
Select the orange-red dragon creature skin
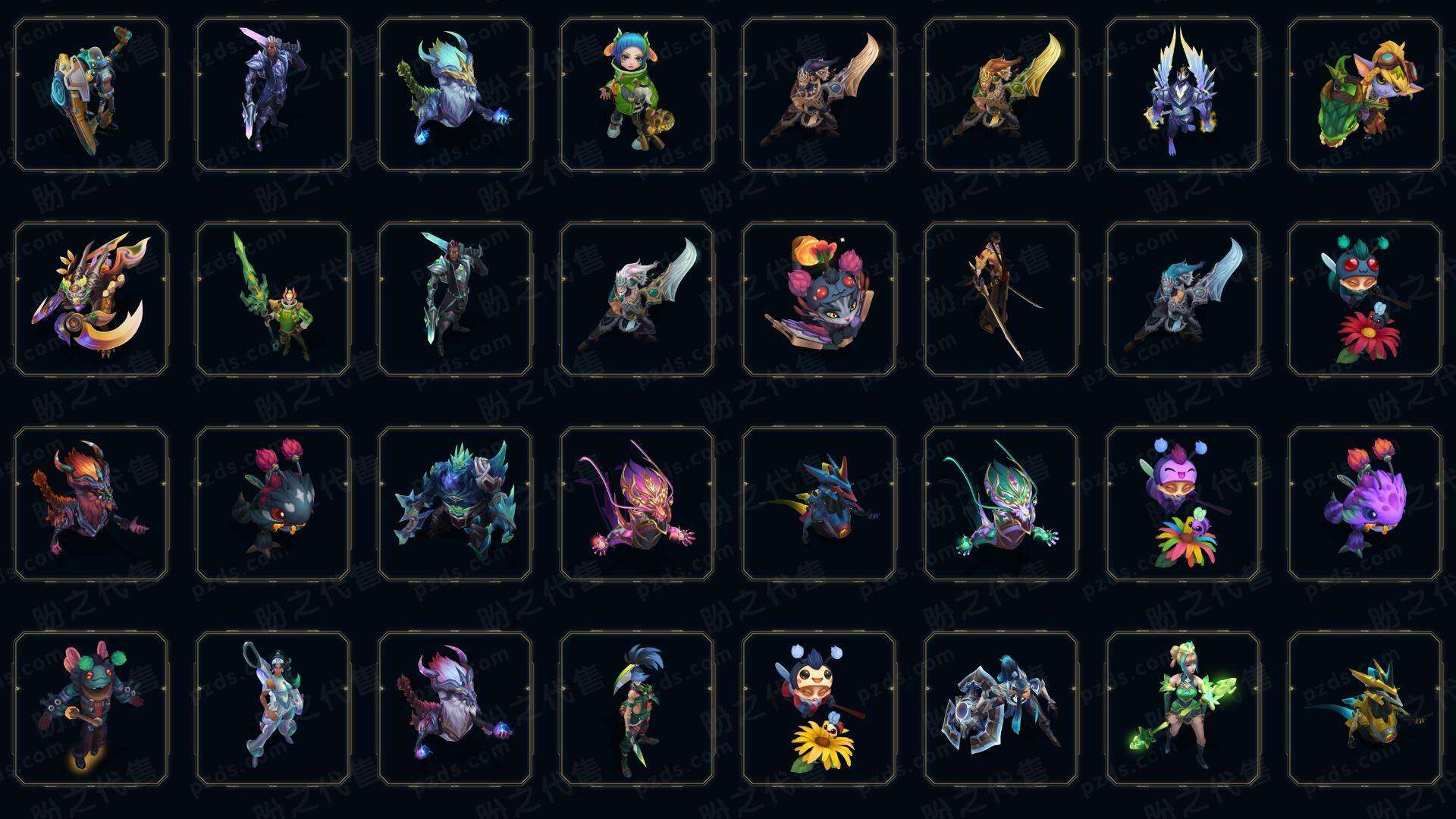click(x=91, y=504)
